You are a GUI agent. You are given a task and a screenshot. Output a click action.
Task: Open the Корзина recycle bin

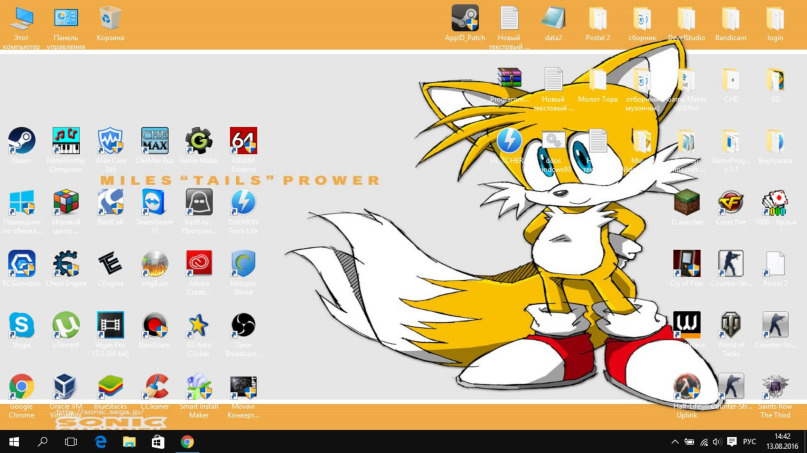(x=110, y=19)
